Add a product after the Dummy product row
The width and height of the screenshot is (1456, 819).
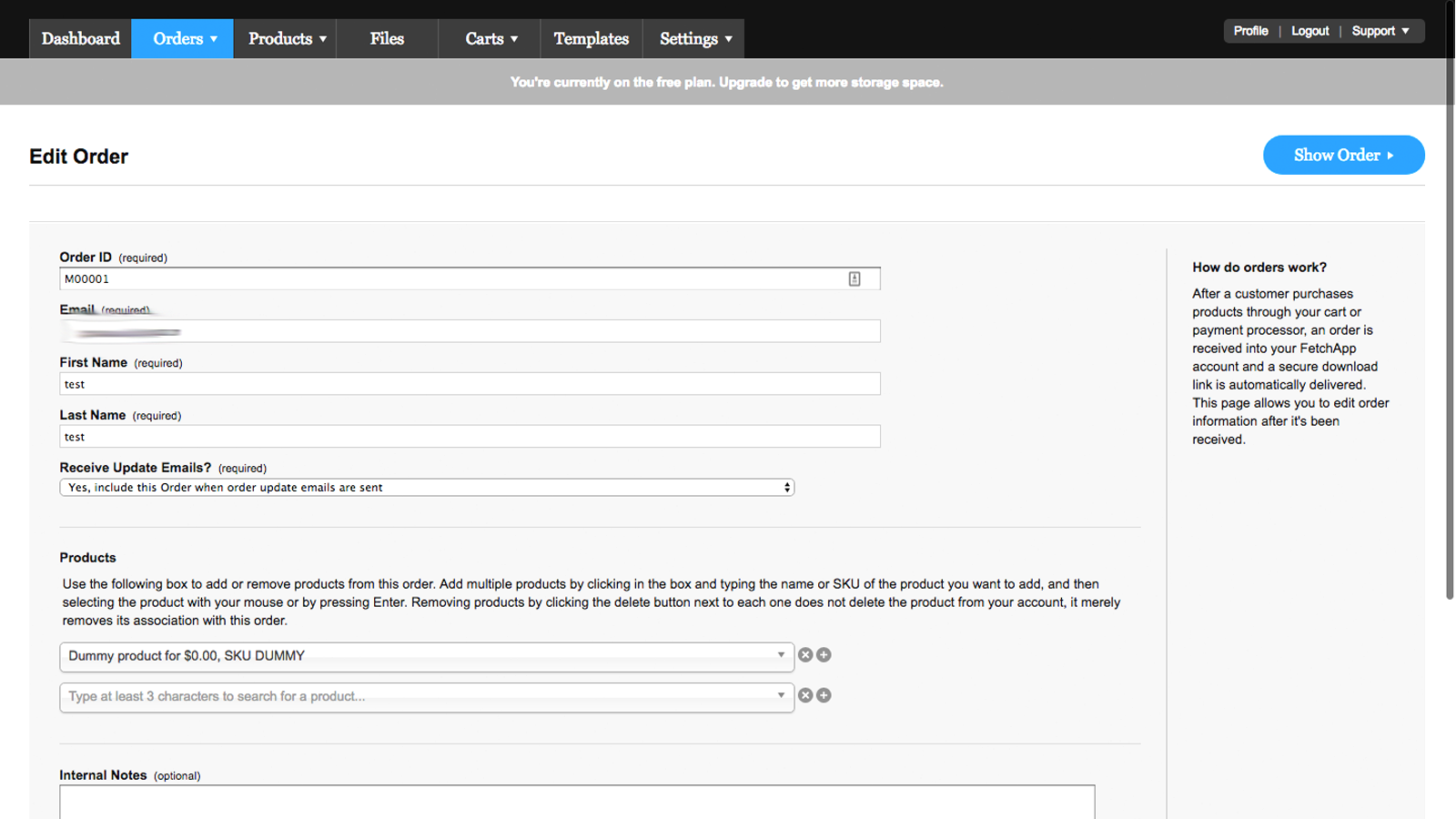[824, 654]
